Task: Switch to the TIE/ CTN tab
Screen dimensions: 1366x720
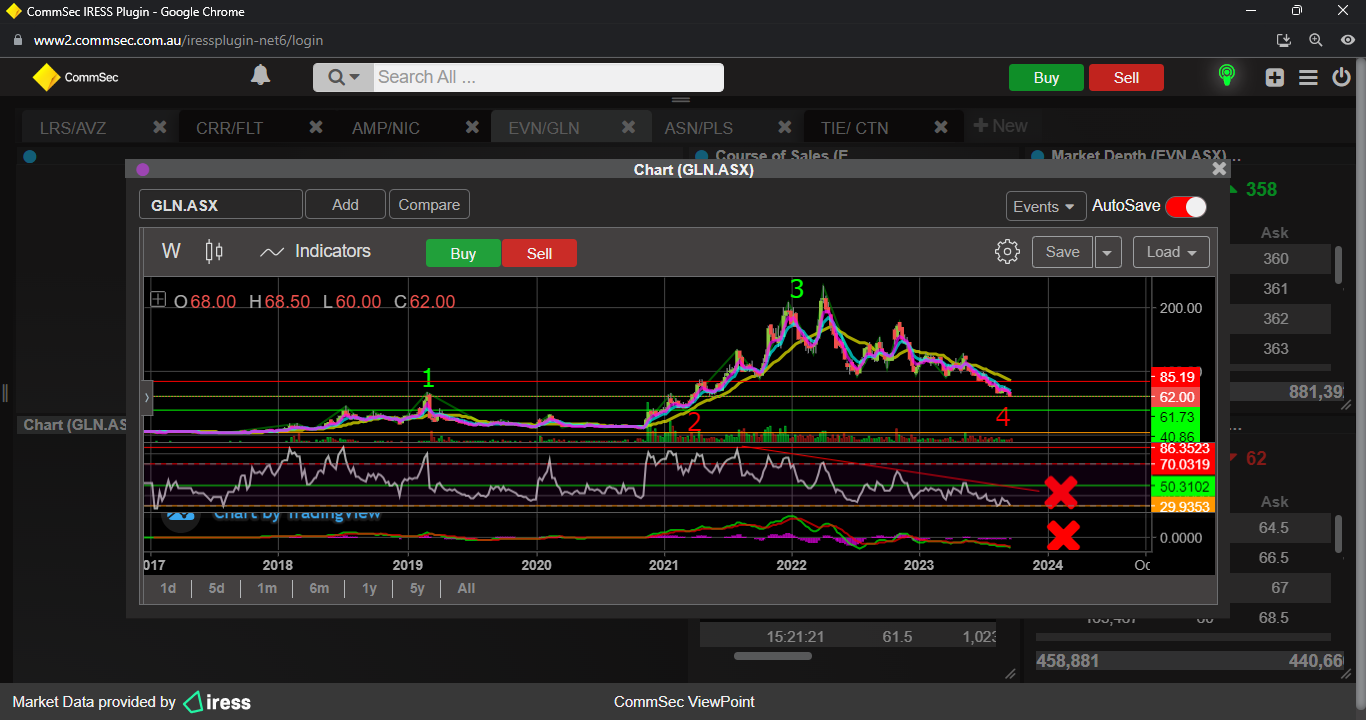Action: tap(854, 128)
